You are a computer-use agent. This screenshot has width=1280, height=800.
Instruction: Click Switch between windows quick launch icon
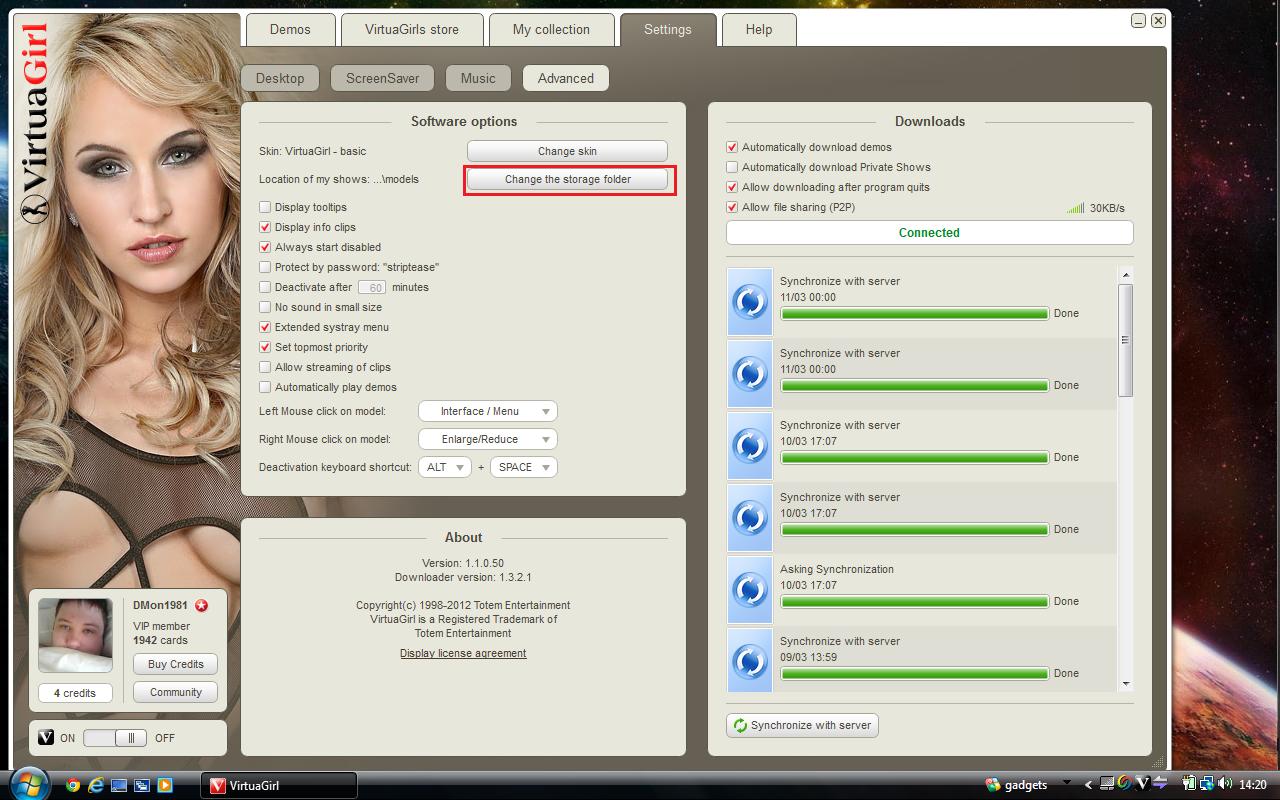(142, 785)
